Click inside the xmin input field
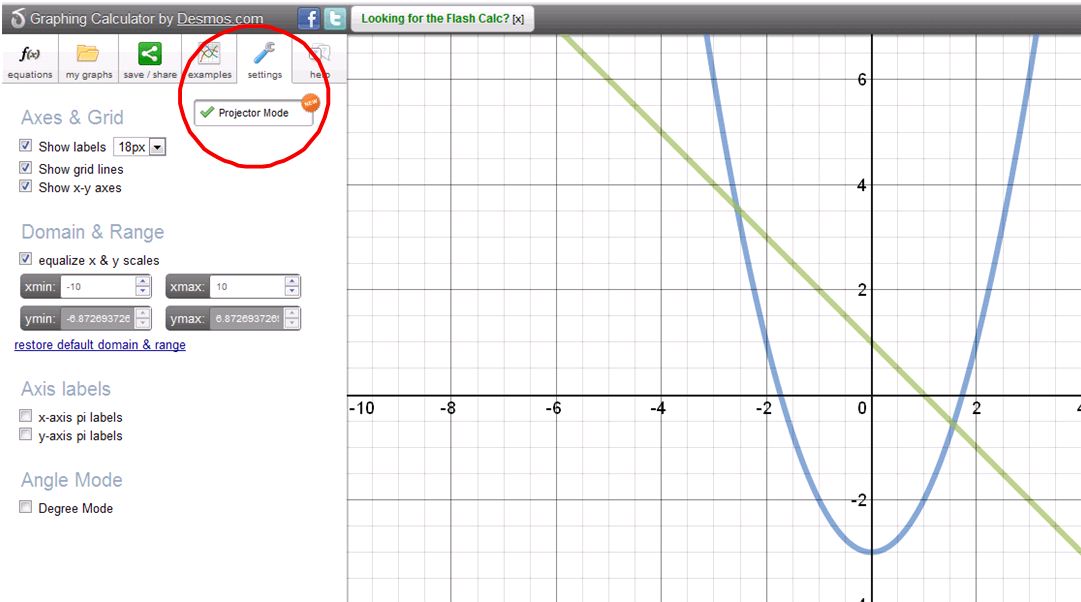The image size is (1081, 602). (97, 285)
